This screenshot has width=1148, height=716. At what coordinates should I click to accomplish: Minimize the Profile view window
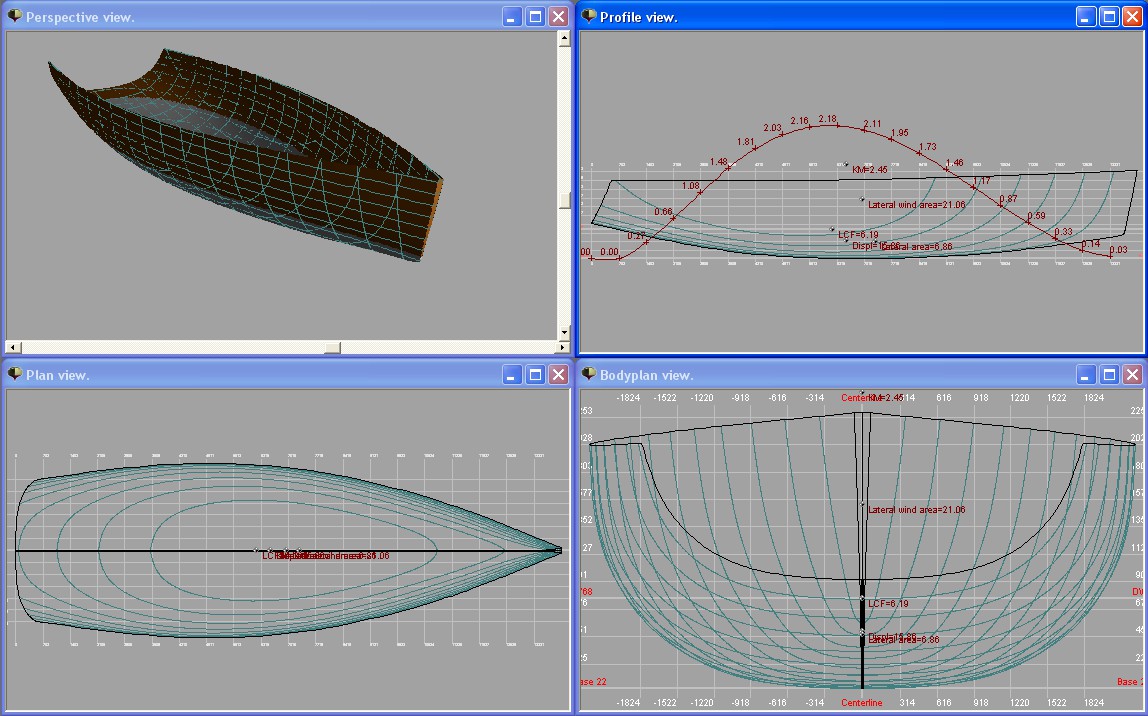pos(1086,16)
